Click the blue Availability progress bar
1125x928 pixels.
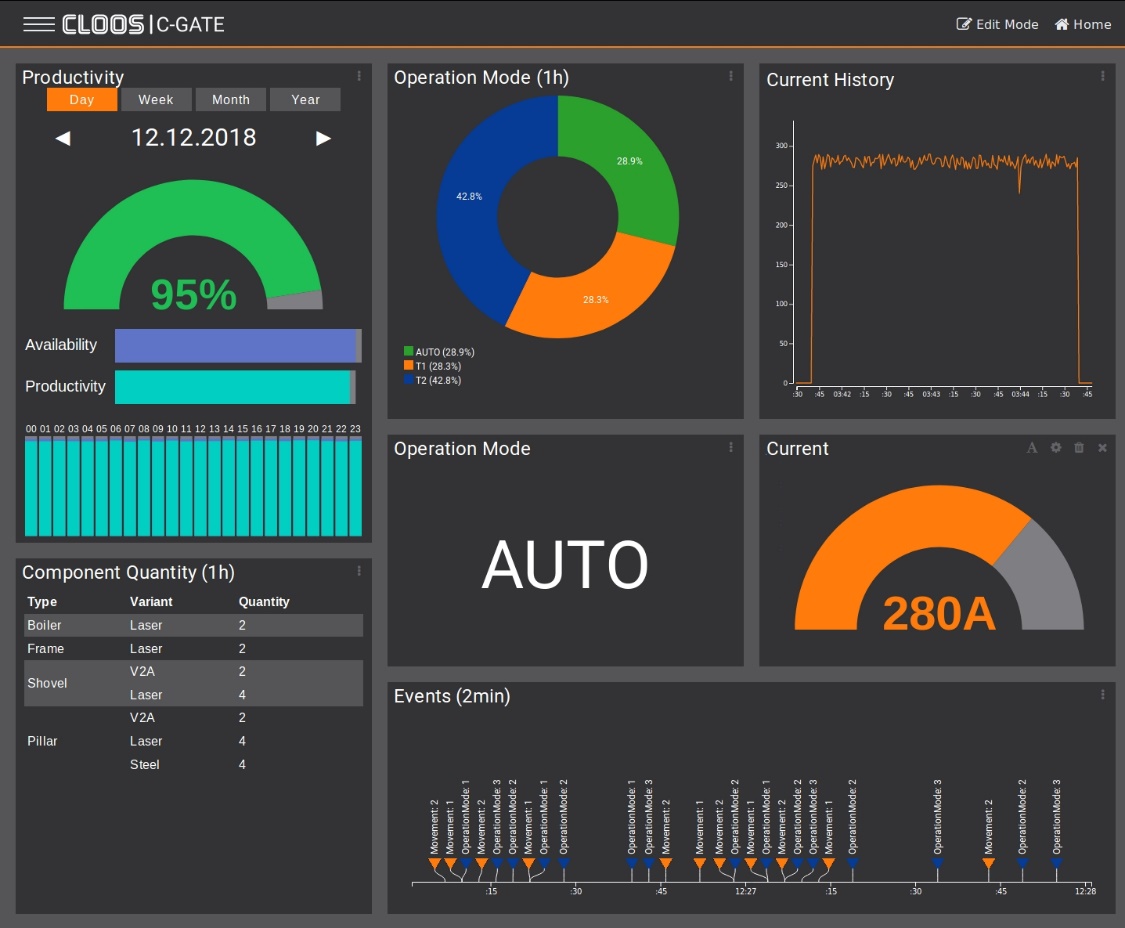(x=235, y=345)
